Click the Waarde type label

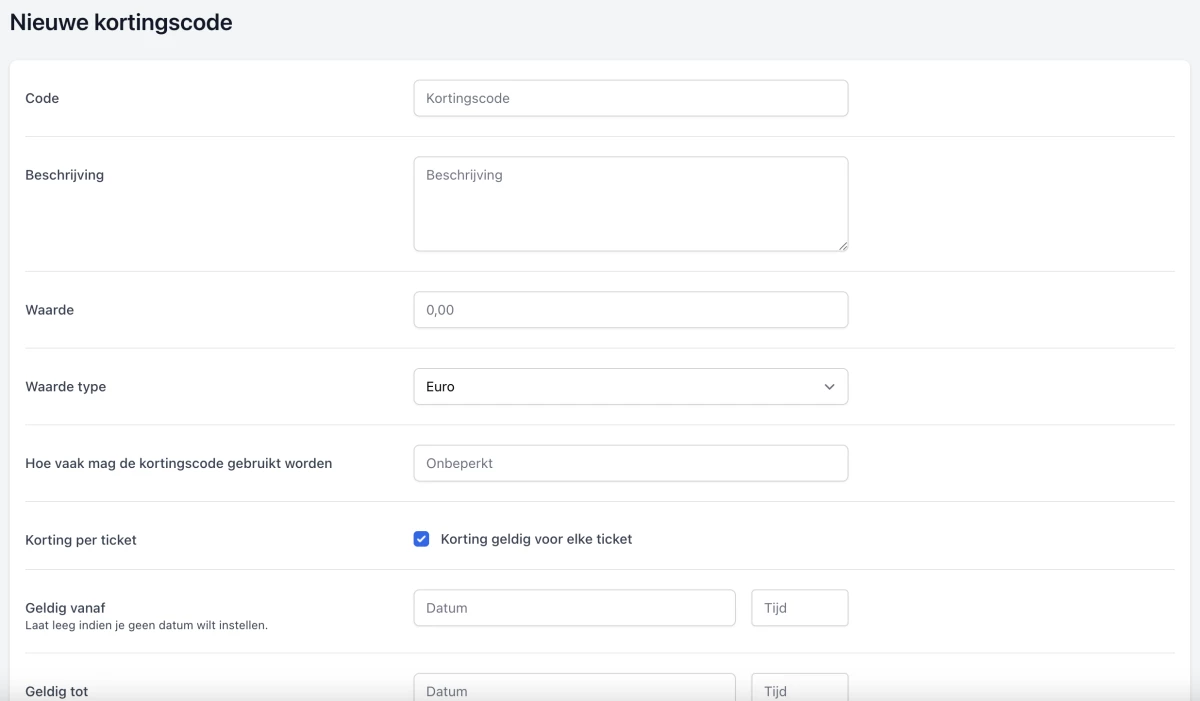65,387
